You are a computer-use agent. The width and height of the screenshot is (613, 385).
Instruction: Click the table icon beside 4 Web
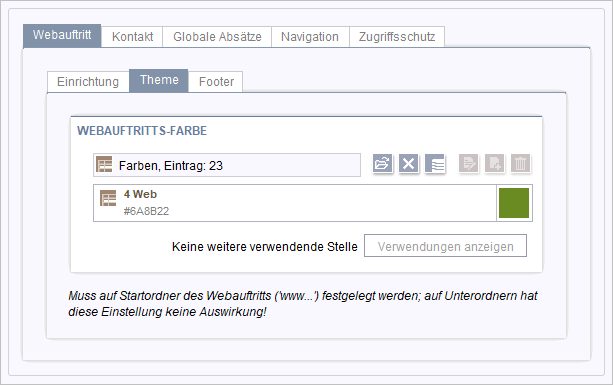(108, 198)
